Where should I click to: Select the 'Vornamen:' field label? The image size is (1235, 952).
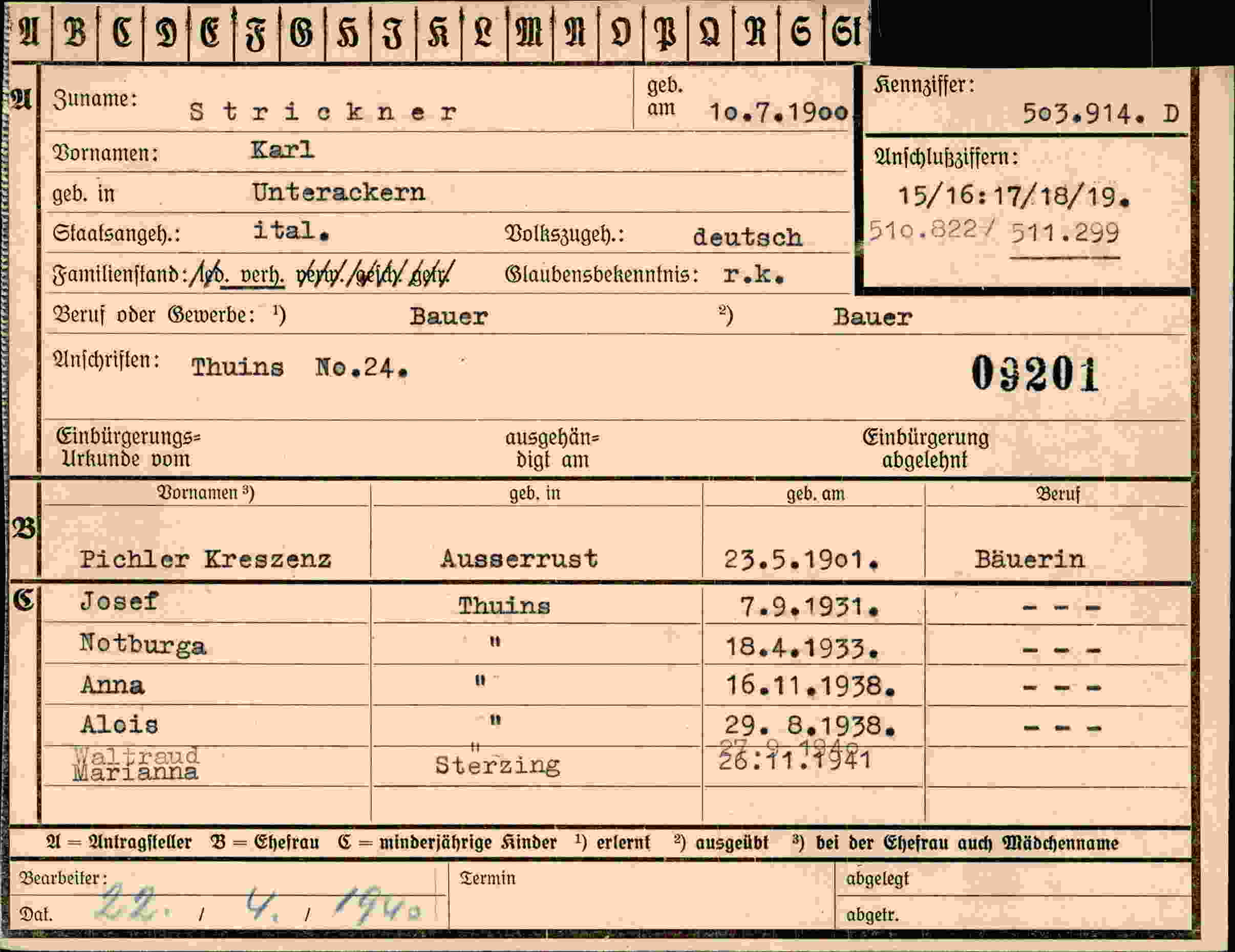point(105,153)
